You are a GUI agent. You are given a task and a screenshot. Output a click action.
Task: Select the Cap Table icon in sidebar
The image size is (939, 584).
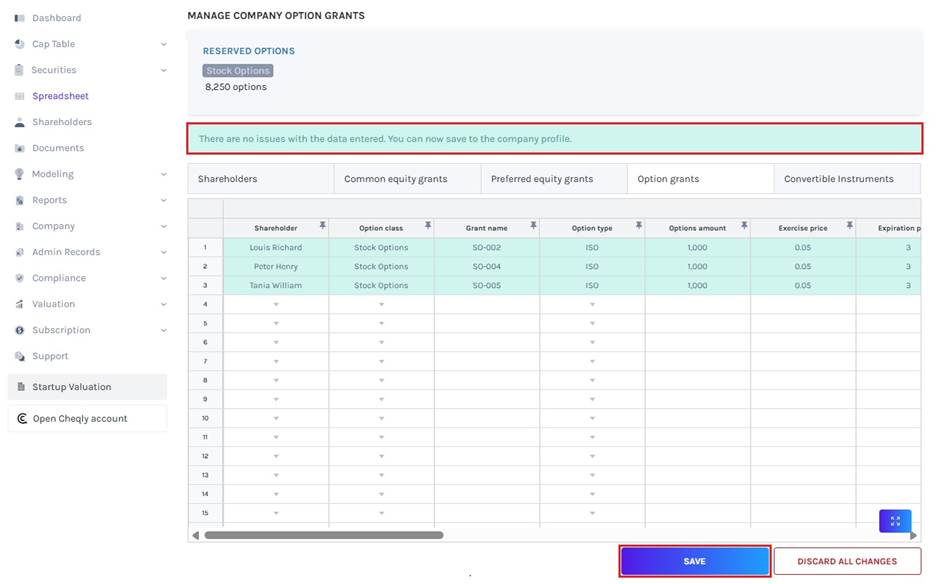[18, 44]
